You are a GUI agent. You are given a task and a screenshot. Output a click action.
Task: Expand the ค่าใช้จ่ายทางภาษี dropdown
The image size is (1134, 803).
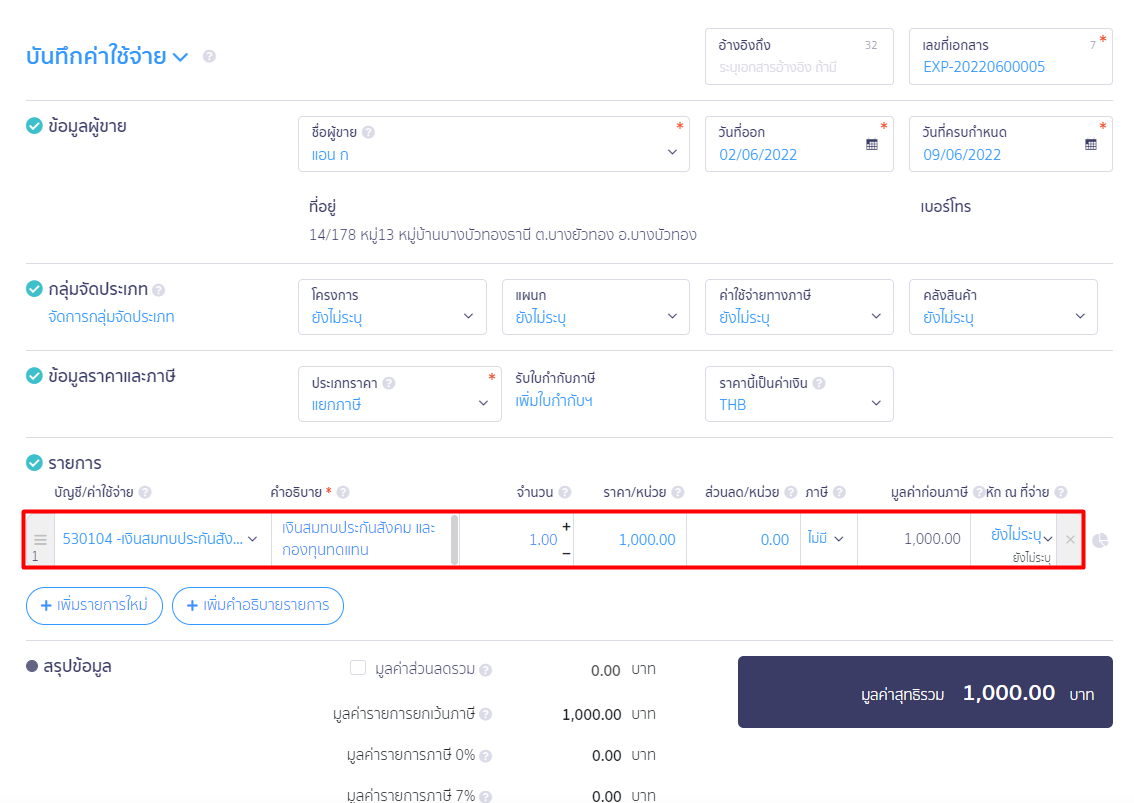tap(799, 307)
